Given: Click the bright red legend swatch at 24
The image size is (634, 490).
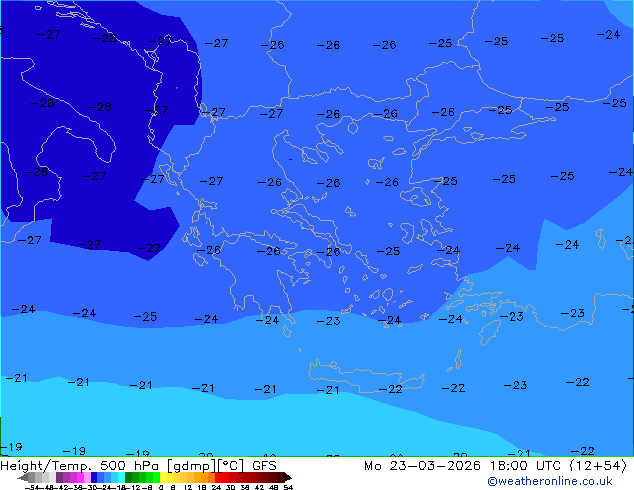Looking at the screenshot, I should click(x=218, y=477).
